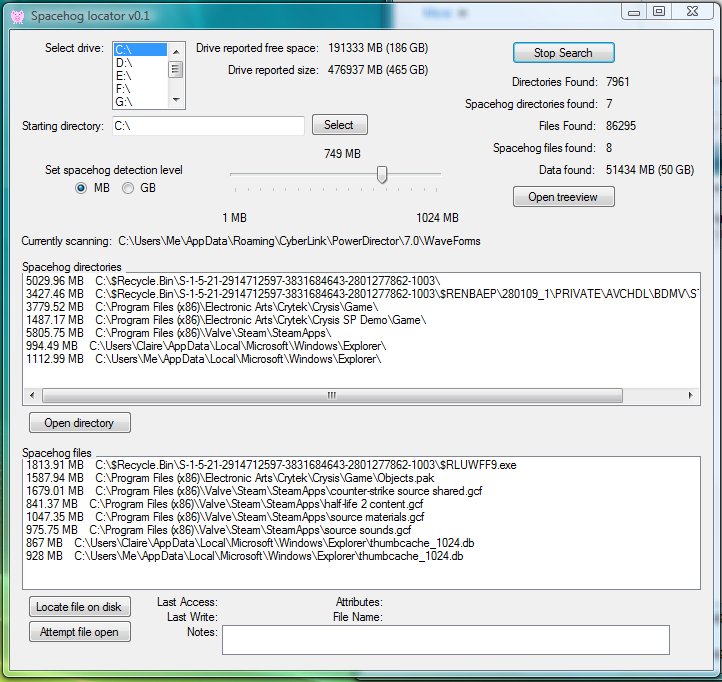Click Select button beside starting directory
Viewport: 722px width, 682px height.
click(339, 125)
